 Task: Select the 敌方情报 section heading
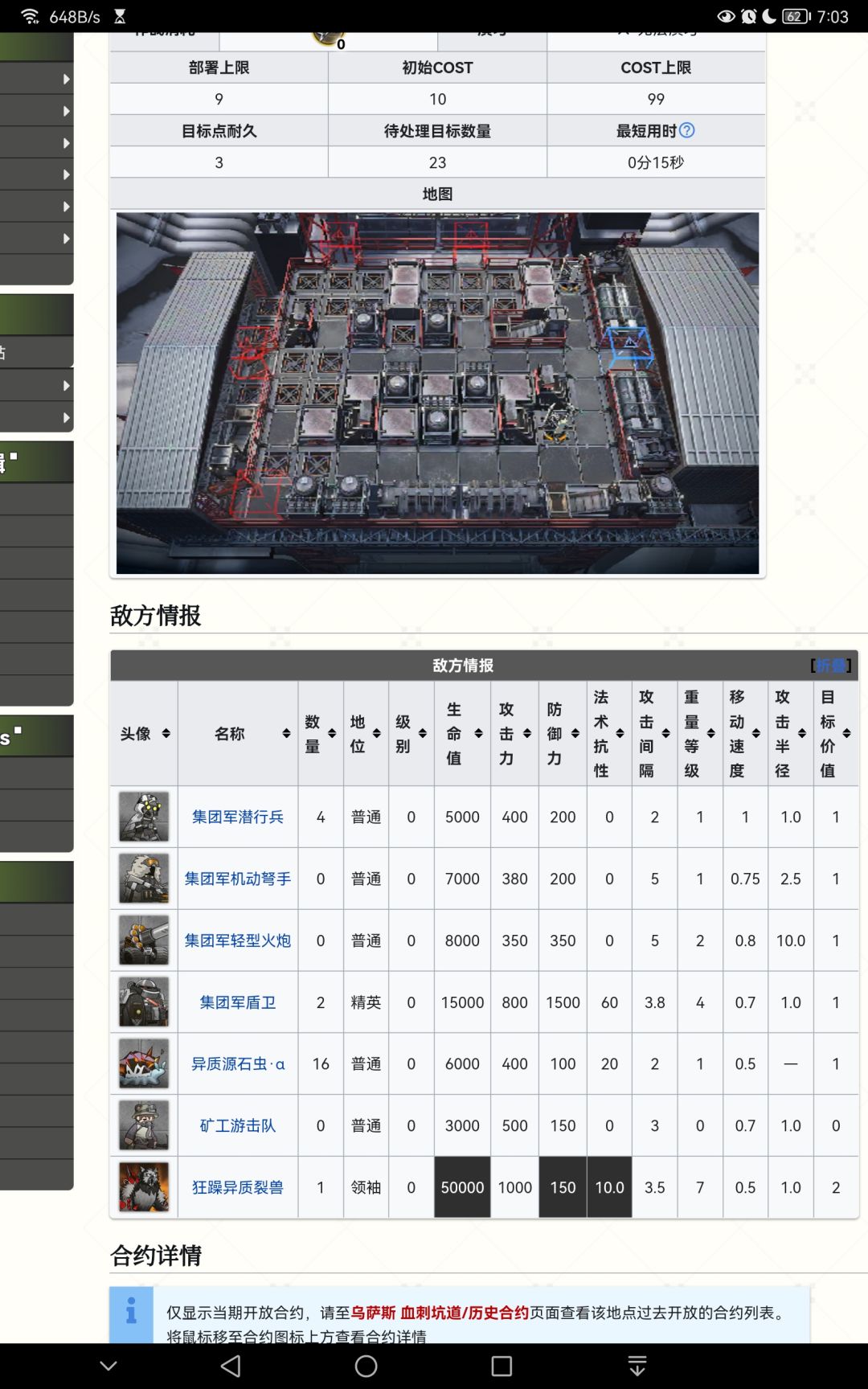(156, 616)
